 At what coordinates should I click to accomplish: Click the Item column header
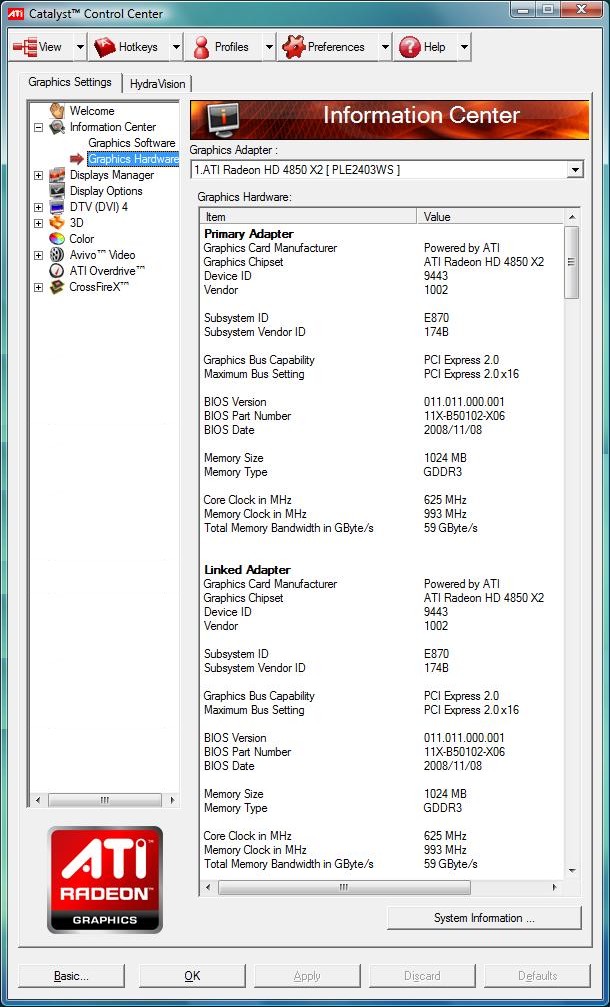click(308, 216)
